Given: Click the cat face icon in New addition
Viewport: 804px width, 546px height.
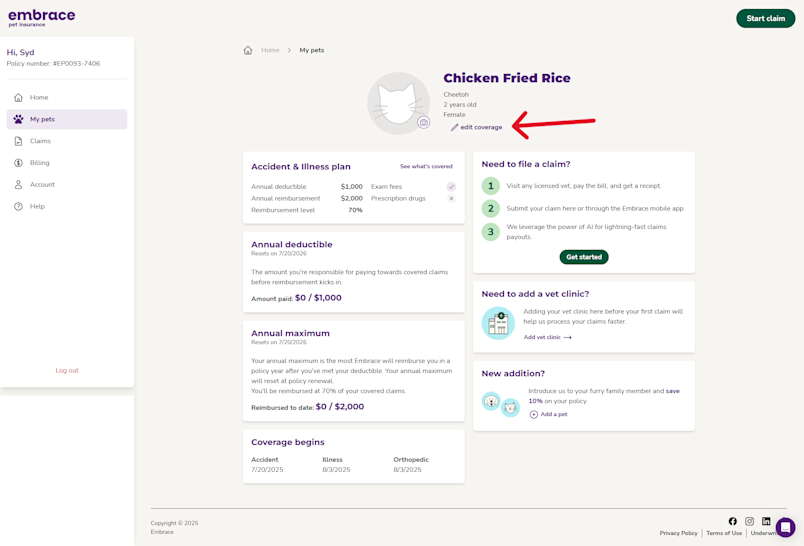Looking at the screenshot, I should click(x=510, y=408).
